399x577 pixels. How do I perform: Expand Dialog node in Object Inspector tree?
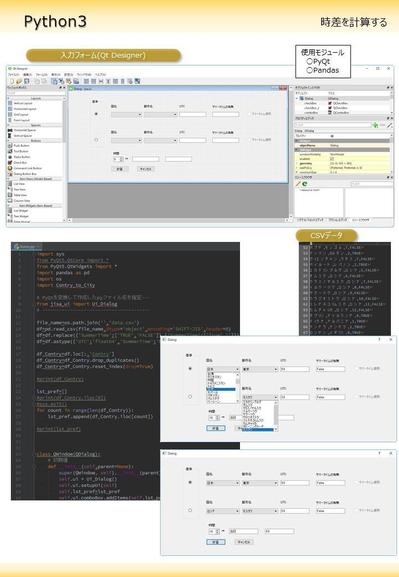pyautogui.click(x=298, y=99)
